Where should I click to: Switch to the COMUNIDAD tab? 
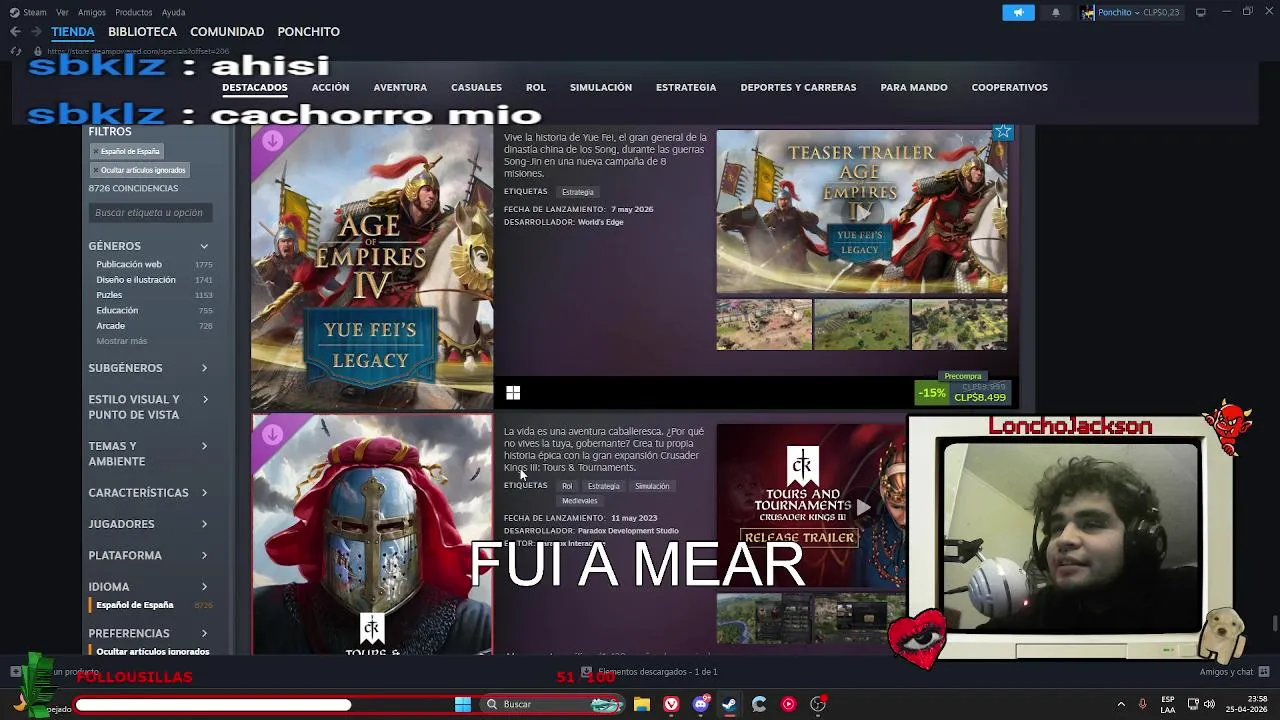pos(227,32)
